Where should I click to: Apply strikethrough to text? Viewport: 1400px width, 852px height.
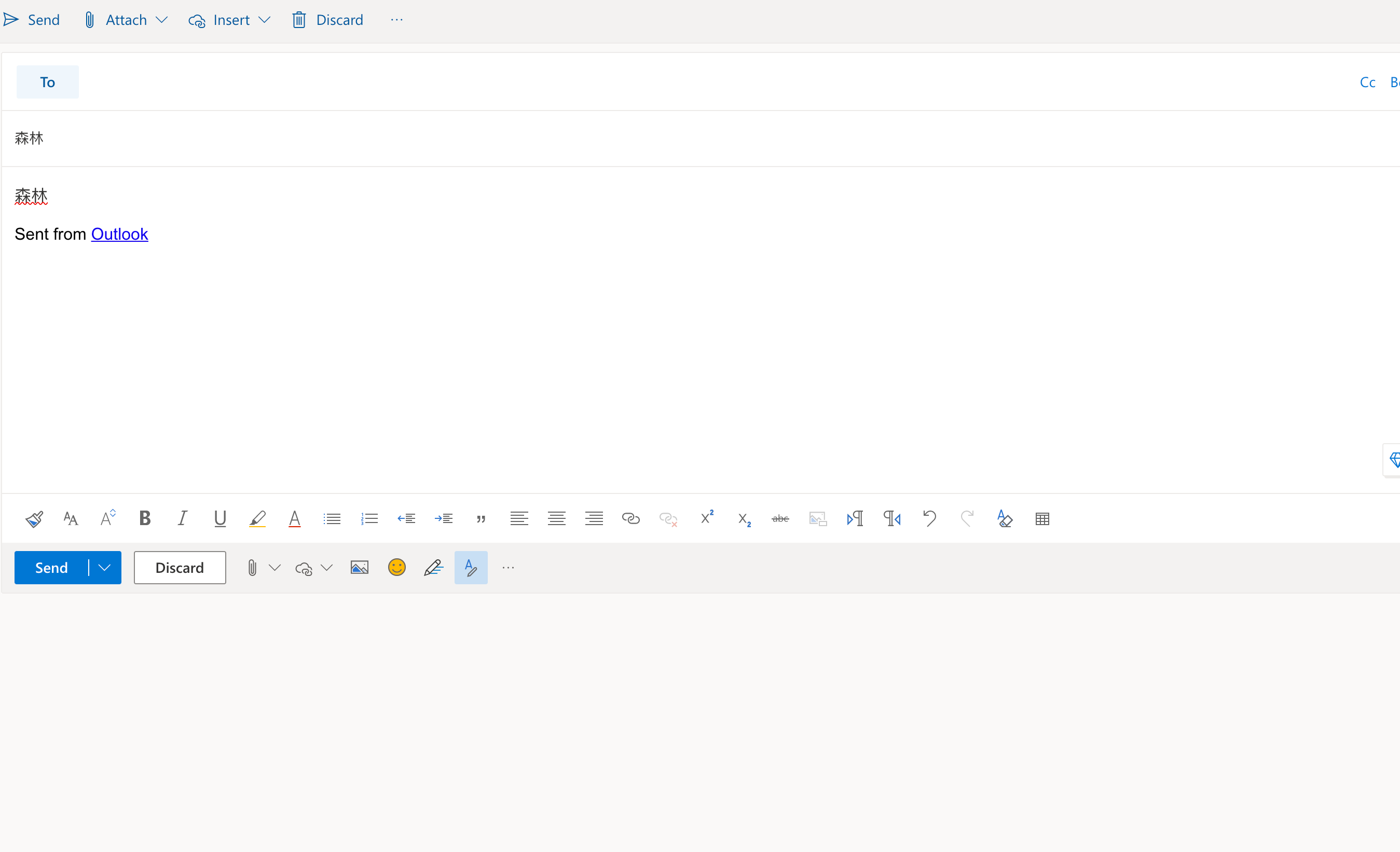click(779, 518)
